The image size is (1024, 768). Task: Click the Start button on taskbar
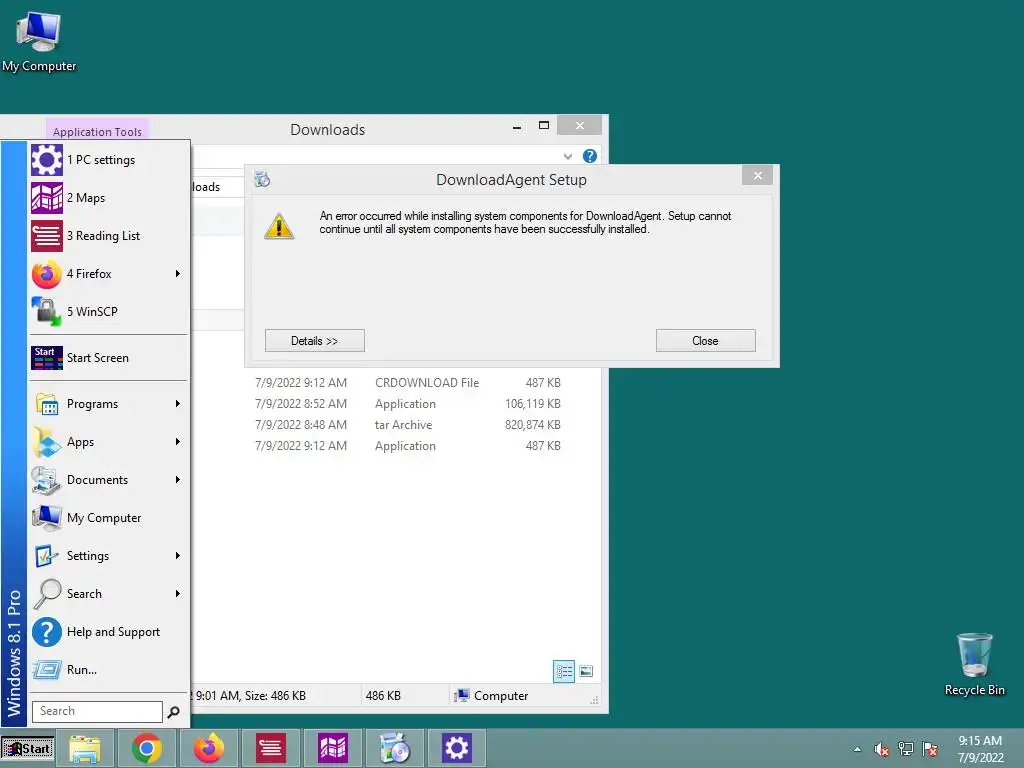click(27, 748)
